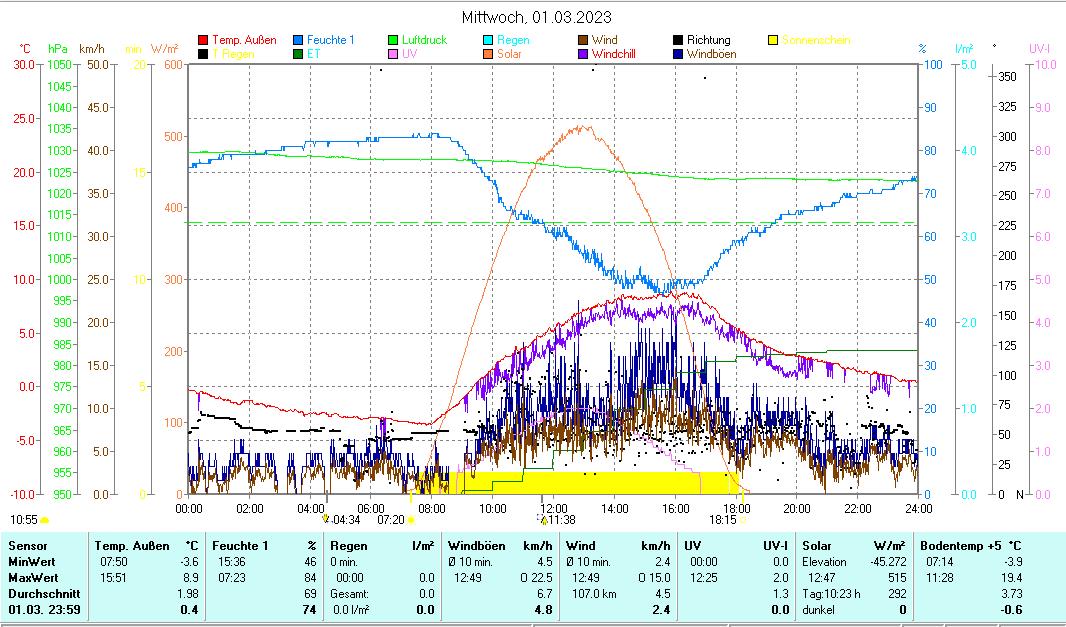
Task: Click the hPa axis unit label
Action: click(x=58, y=49)
